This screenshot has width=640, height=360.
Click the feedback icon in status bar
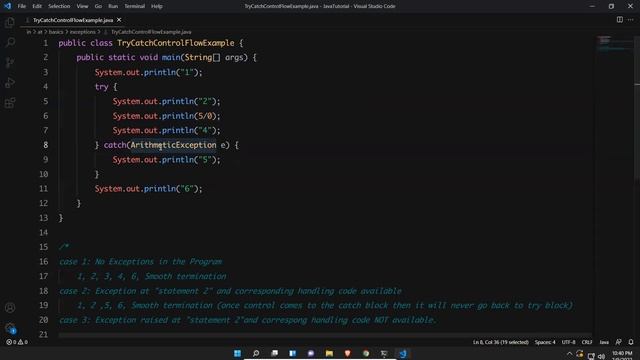pyautogui.click(x=618, y=342)
